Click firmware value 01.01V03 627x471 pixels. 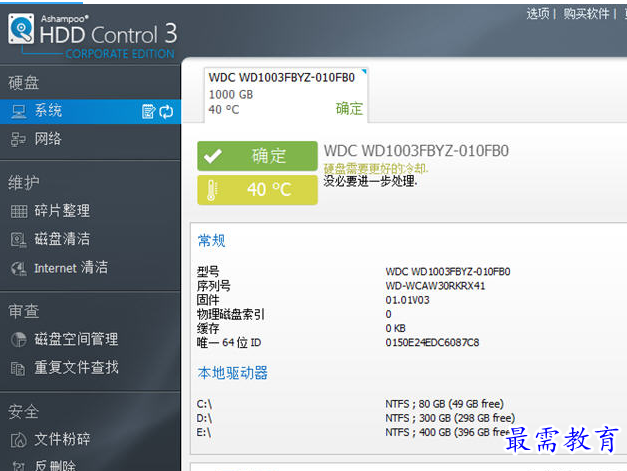[x=407, y=300]
